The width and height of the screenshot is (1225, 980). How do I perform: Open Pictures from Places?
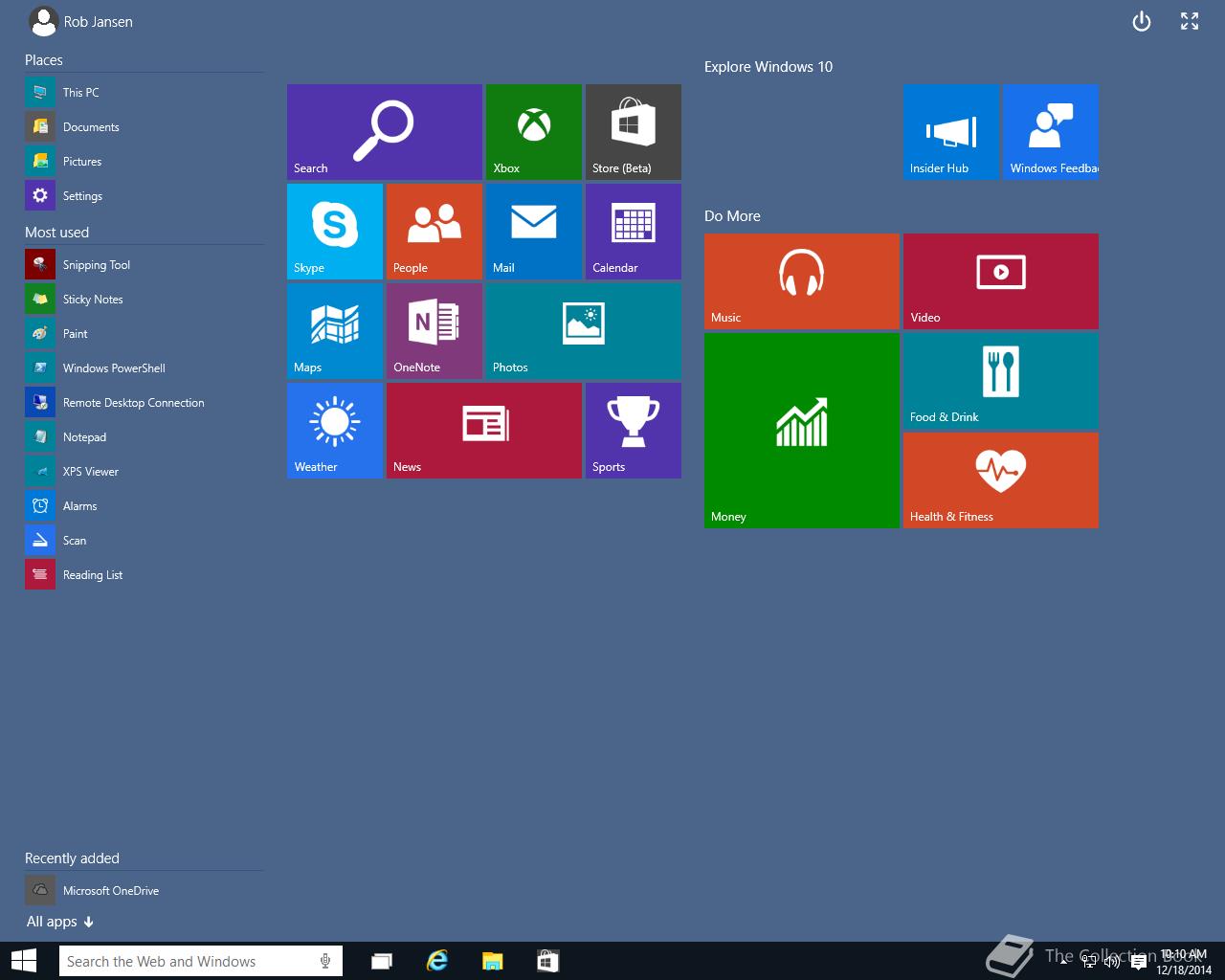tap(145, 162)
